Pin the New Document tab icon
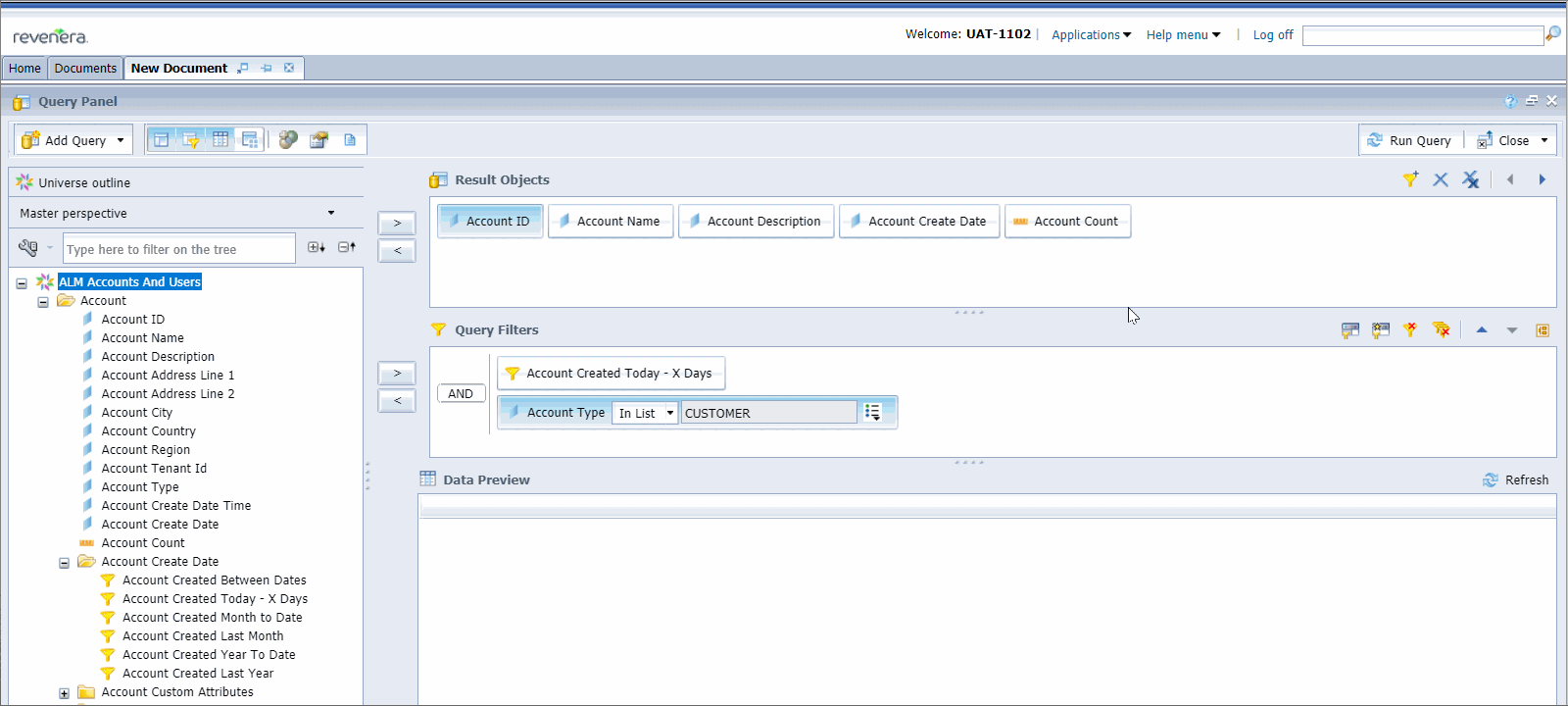The height and width of the screenshot is (706, 1568). pyautogui.click(x=266, y=68)
